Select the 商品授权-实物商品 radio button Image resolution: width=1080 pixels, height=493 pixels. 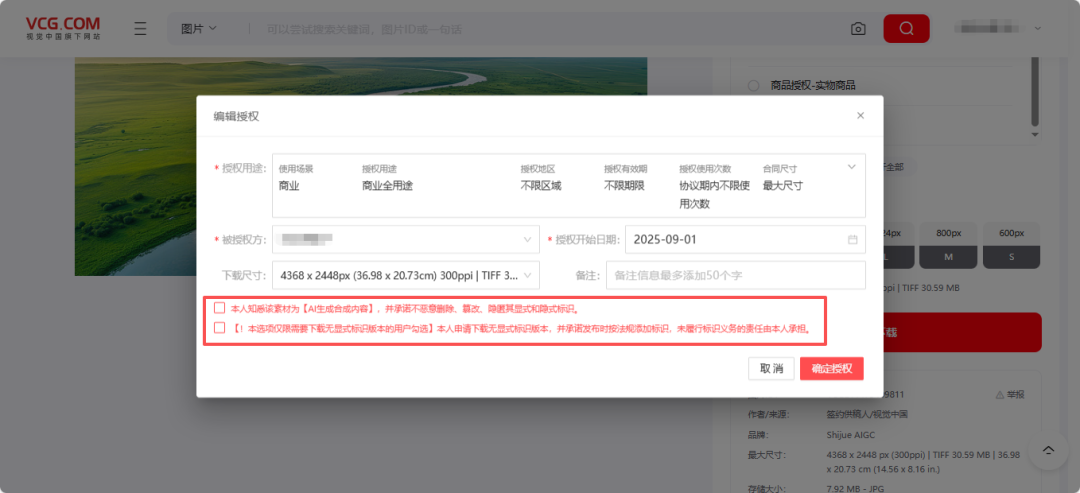(x=754, y=85)
